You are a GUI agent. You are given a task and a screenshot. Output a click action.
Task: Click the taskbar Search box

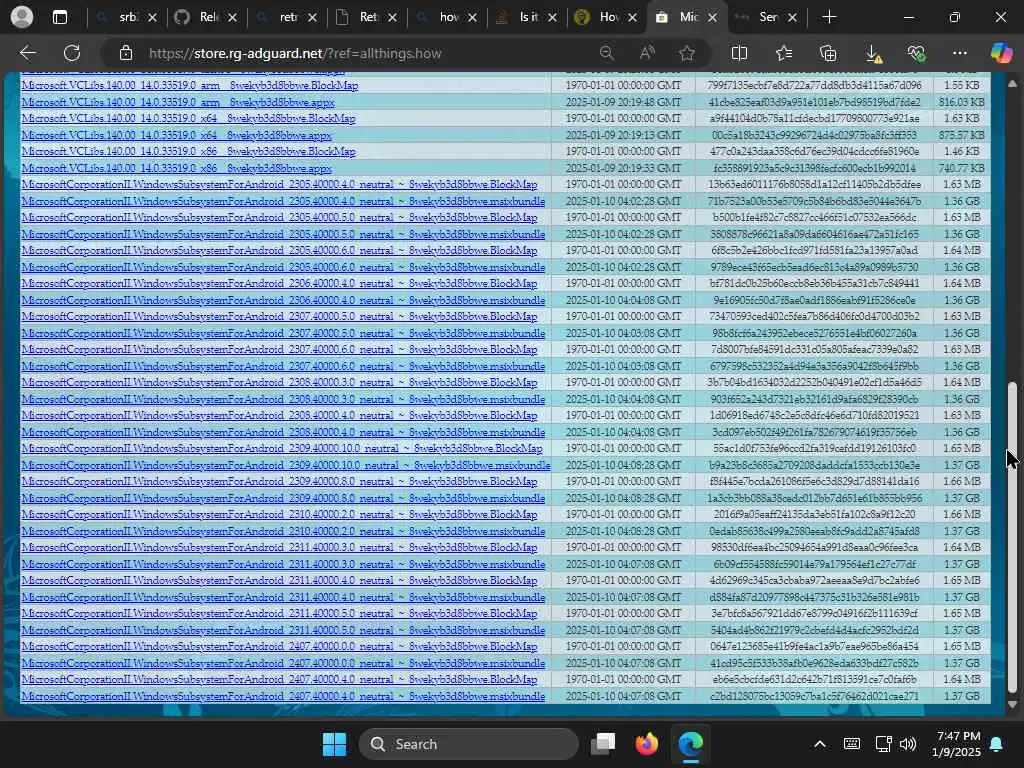pyautogui.click(x=469, y=744)
